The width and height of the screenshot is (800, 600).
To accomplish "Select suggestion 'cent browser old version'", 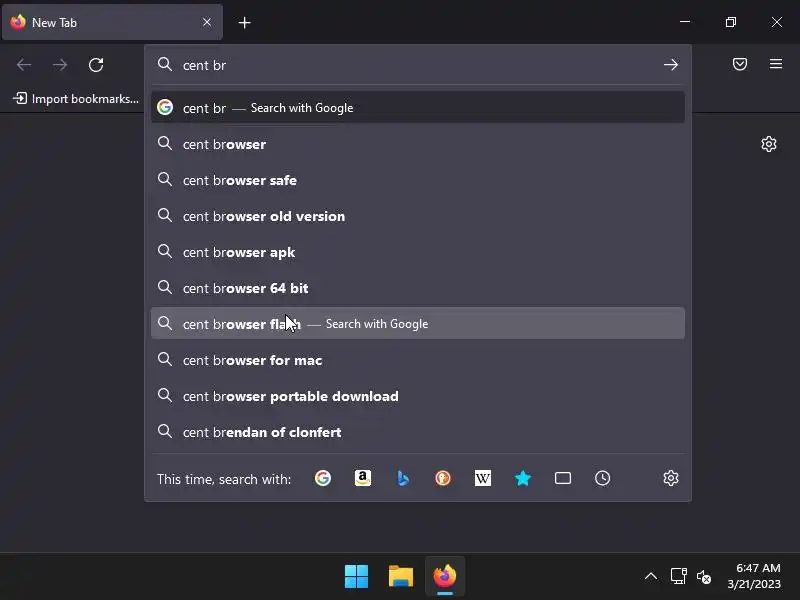I will [417, 216].
